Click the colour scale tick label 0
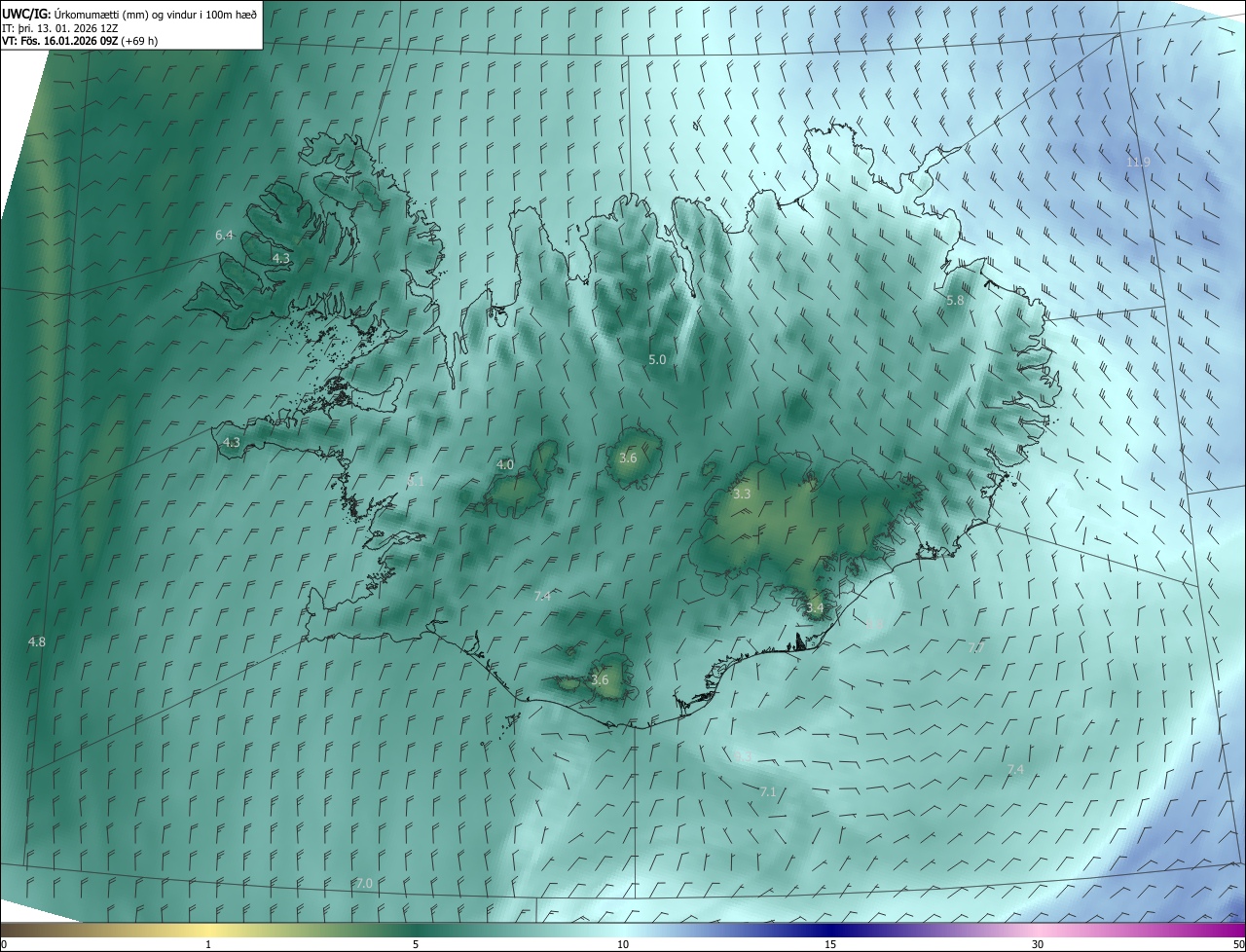 tap(4, 944)
